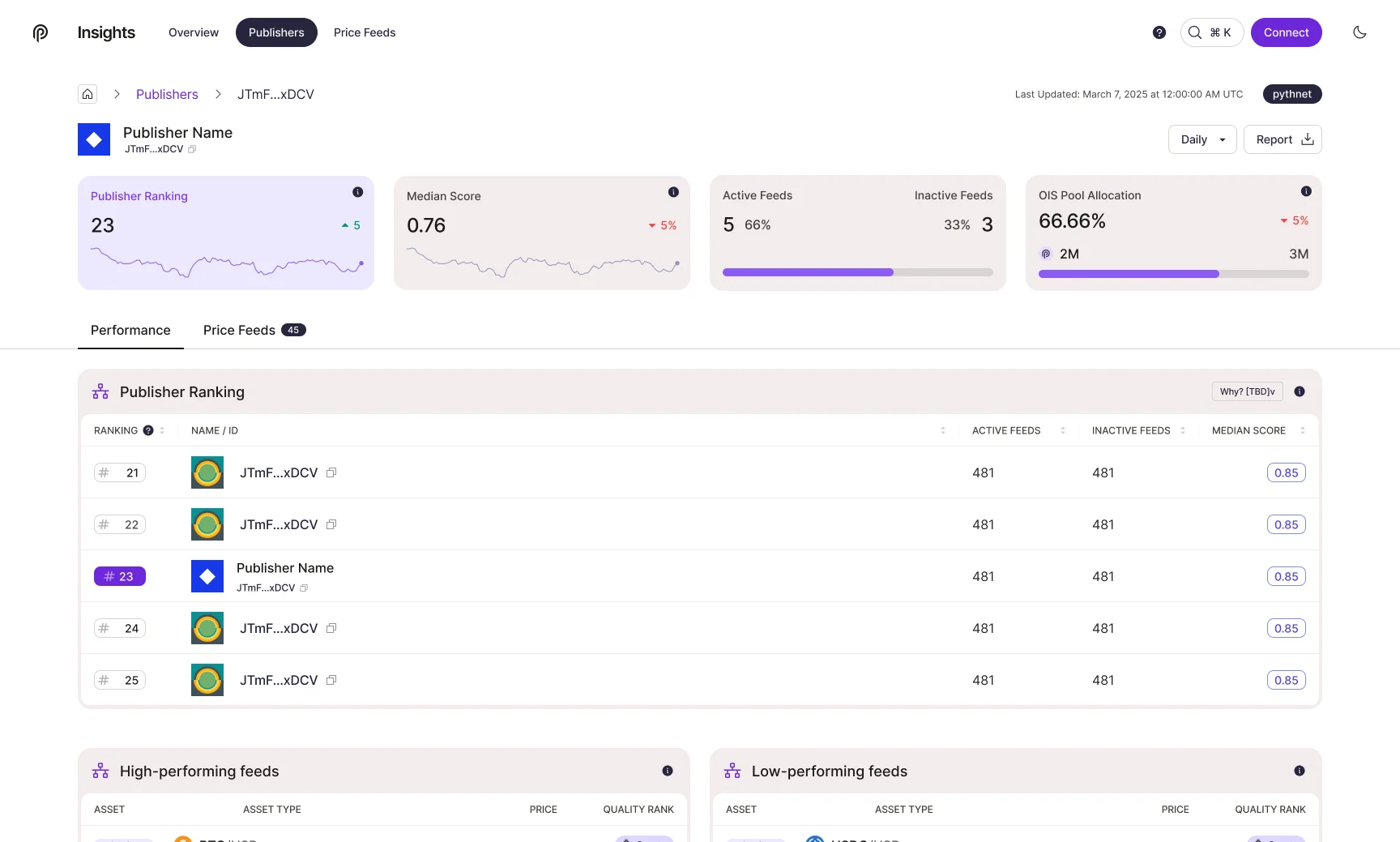This screenshot has width=1400, height=842.
Task: Open the Why? [TBD] dropdown
Action: click(1248, 391)
